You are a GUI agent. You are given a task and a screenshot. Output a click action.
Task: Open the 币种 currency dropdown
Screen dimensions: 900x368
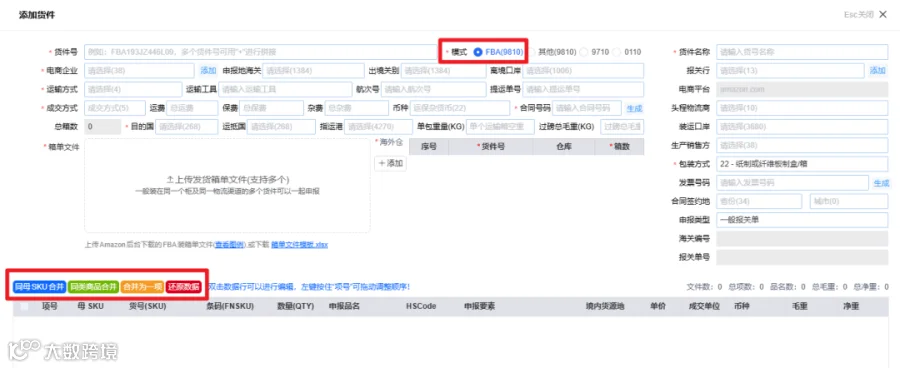(x=460, y=108)
